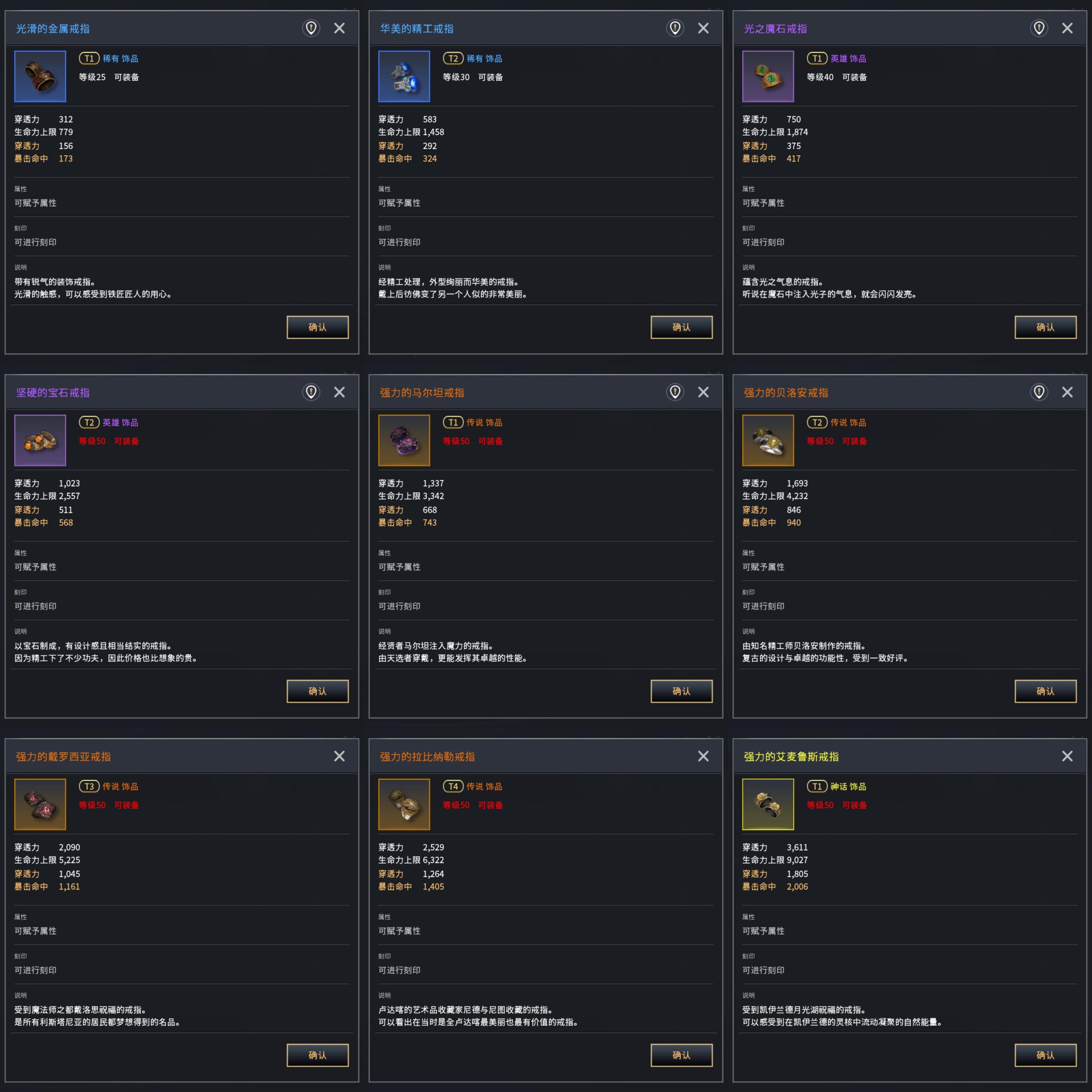Viewport: 1092px width, 1092px height.
Task: Click the title text 坚硬的宝石戒指
Action: pyautogui.click(x=53, y=393)
